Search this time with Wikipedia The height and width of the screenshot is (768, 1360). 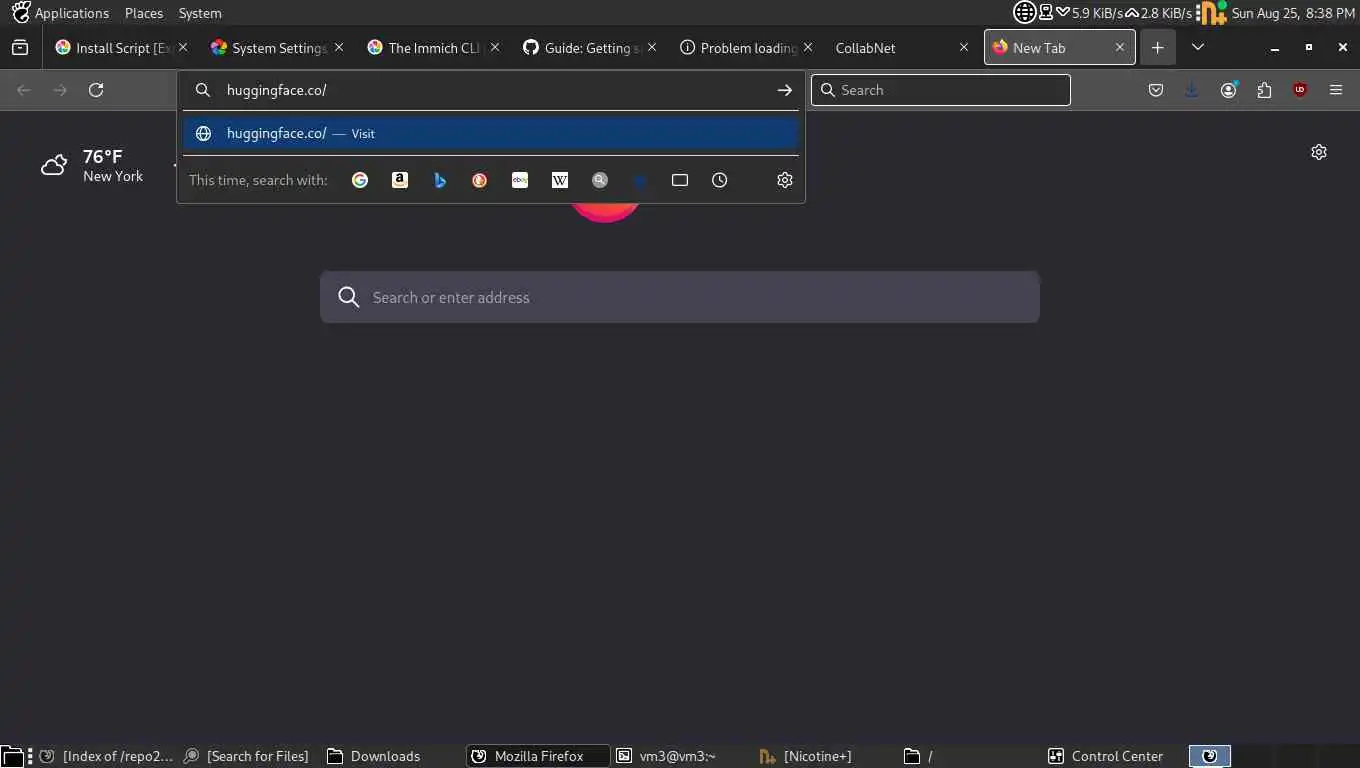point(560,180)
